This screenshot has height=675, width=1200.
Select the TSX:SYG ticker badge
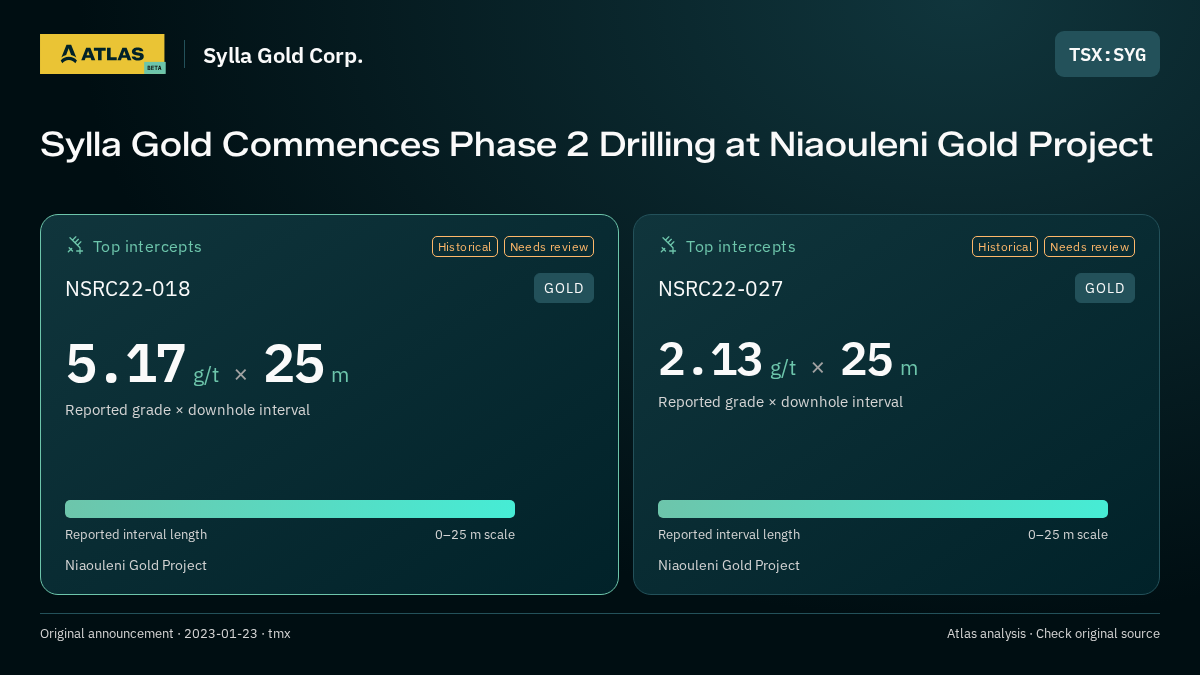[x=1107, y=54]
